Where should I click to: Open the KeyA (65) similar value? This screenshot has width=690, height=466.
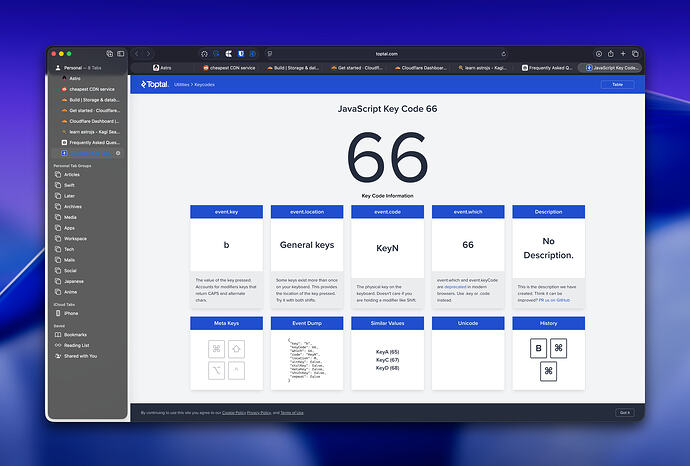pyautogui.click(x=388, y=352)
